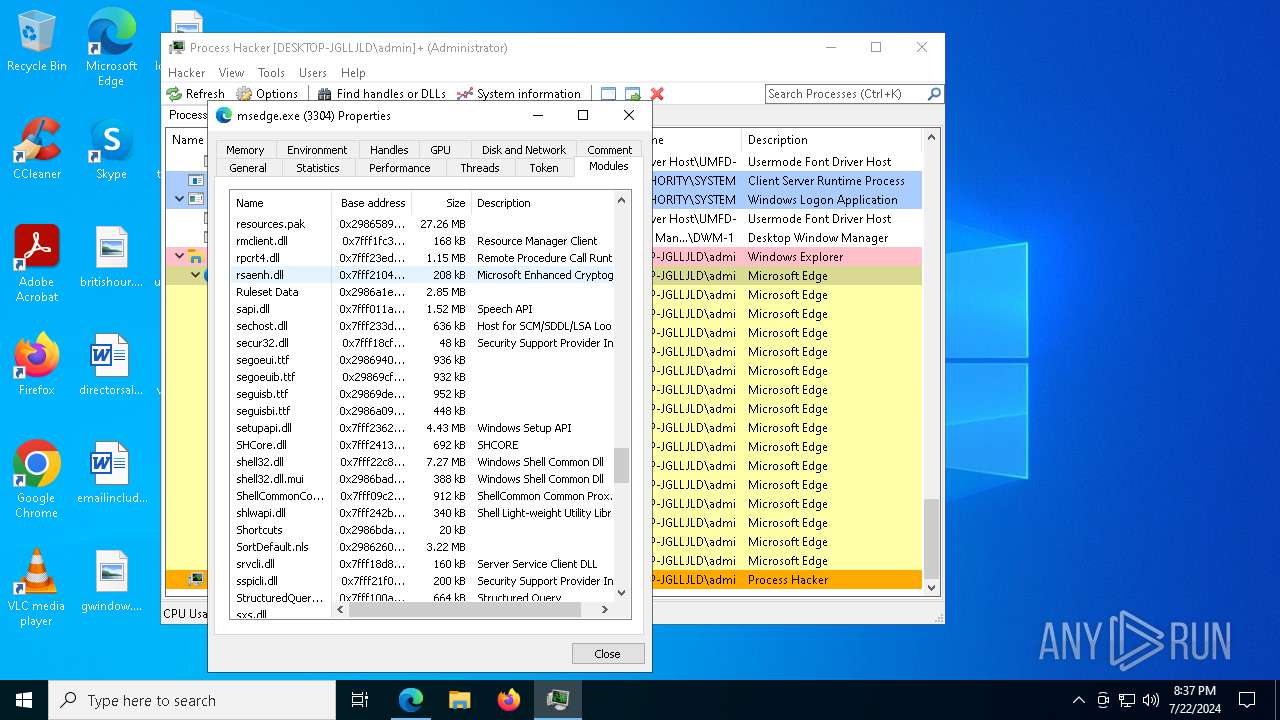Screen dimensions: 1280x720
Task: Open Skype desktop icon
Action: click(x=111, y=150)
